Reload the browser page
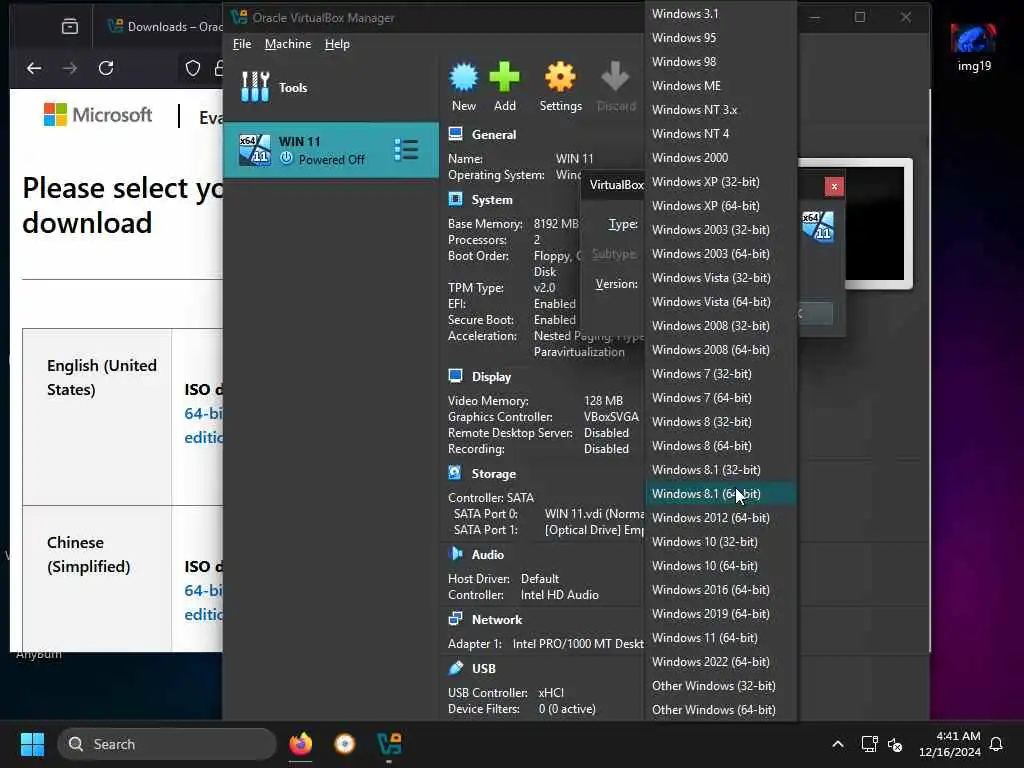 pos(106,68)
